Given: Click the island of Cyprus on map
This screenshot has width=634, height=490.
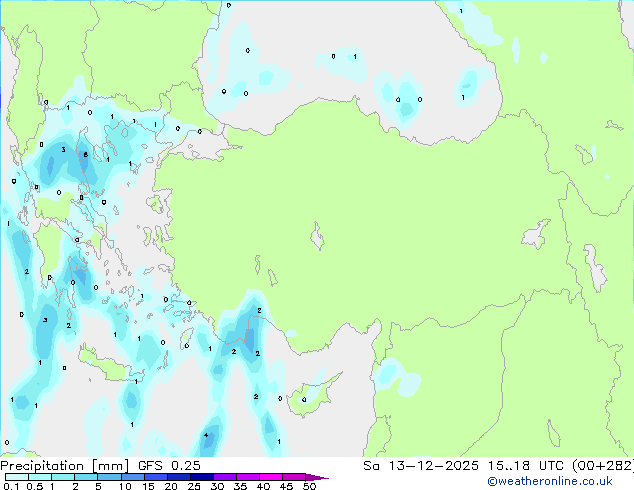Looking at the screenshot, I should point(313,394).
